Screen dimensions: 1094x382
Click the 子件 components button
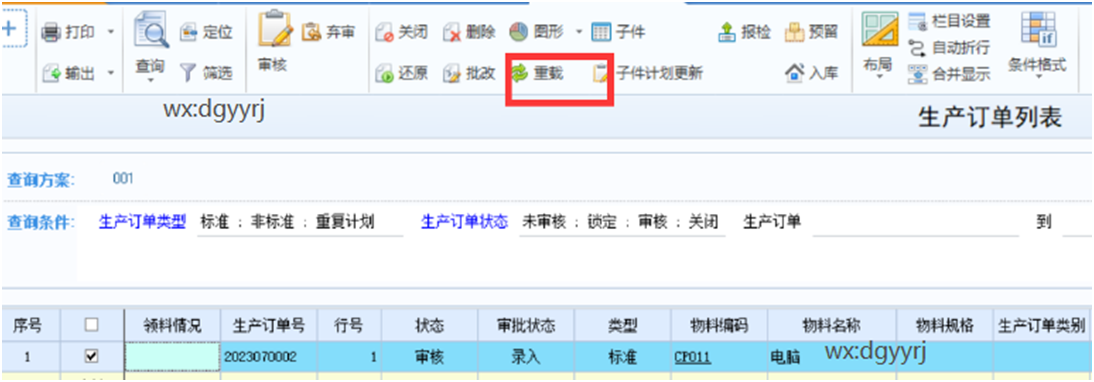pyautogui.click(x=618, y=32)
